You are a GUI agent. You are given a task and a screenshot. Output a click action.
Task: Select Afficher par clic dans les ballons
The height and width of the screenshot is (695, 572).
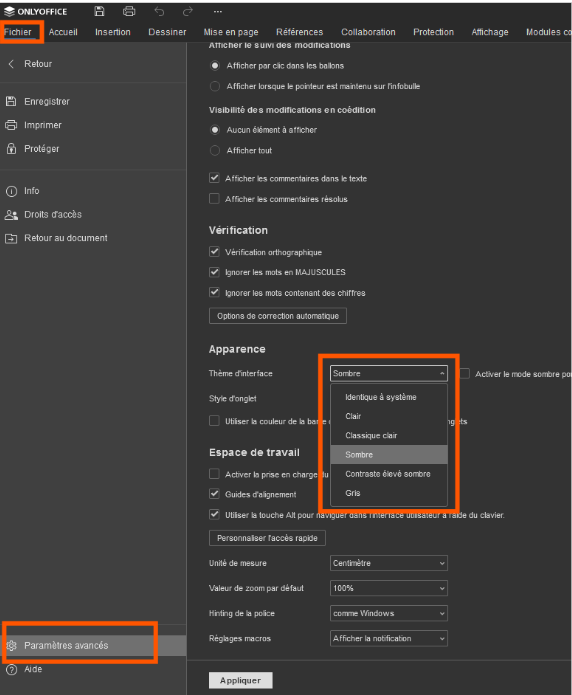pos(215,66)
